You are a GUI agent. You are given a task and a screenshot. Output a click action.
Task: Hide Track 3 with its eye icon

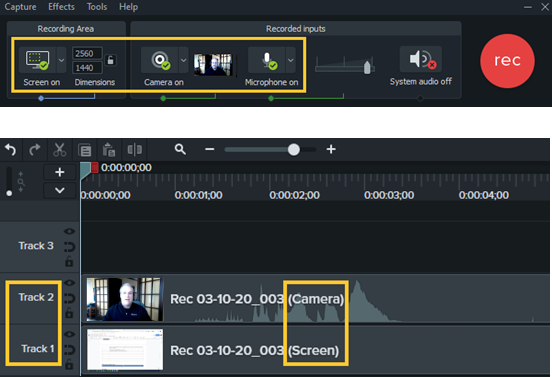click(69, 231)
